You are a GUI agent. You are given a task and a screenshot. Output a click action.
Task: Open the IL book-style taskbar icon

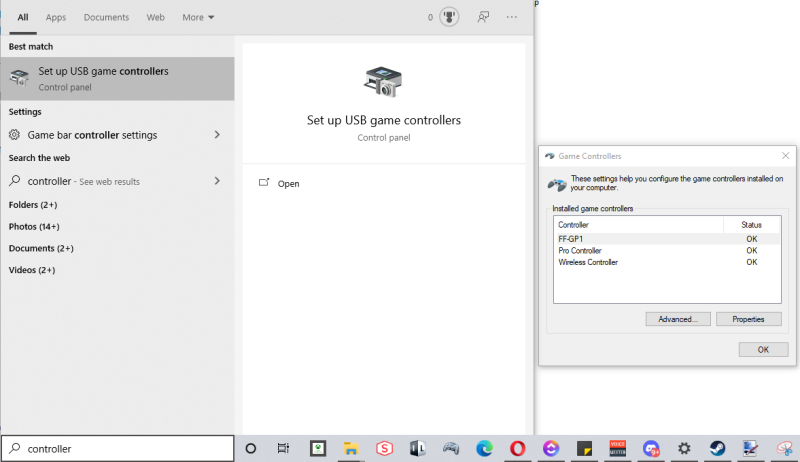(417, 448)
